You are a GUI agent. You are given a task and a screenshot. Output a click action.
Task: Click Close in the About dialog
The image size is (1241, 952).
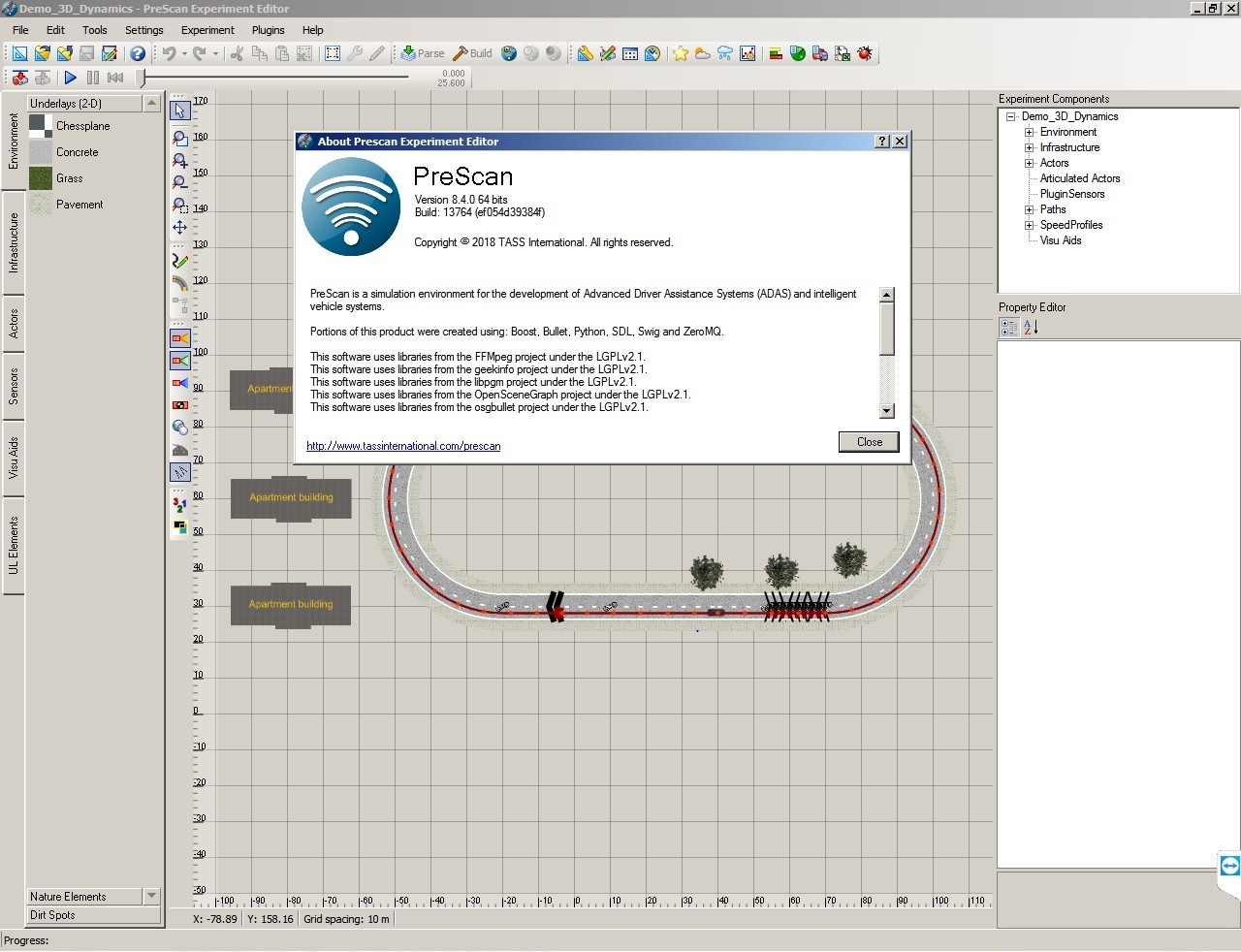pyautogui.click(x=869, y=442)
